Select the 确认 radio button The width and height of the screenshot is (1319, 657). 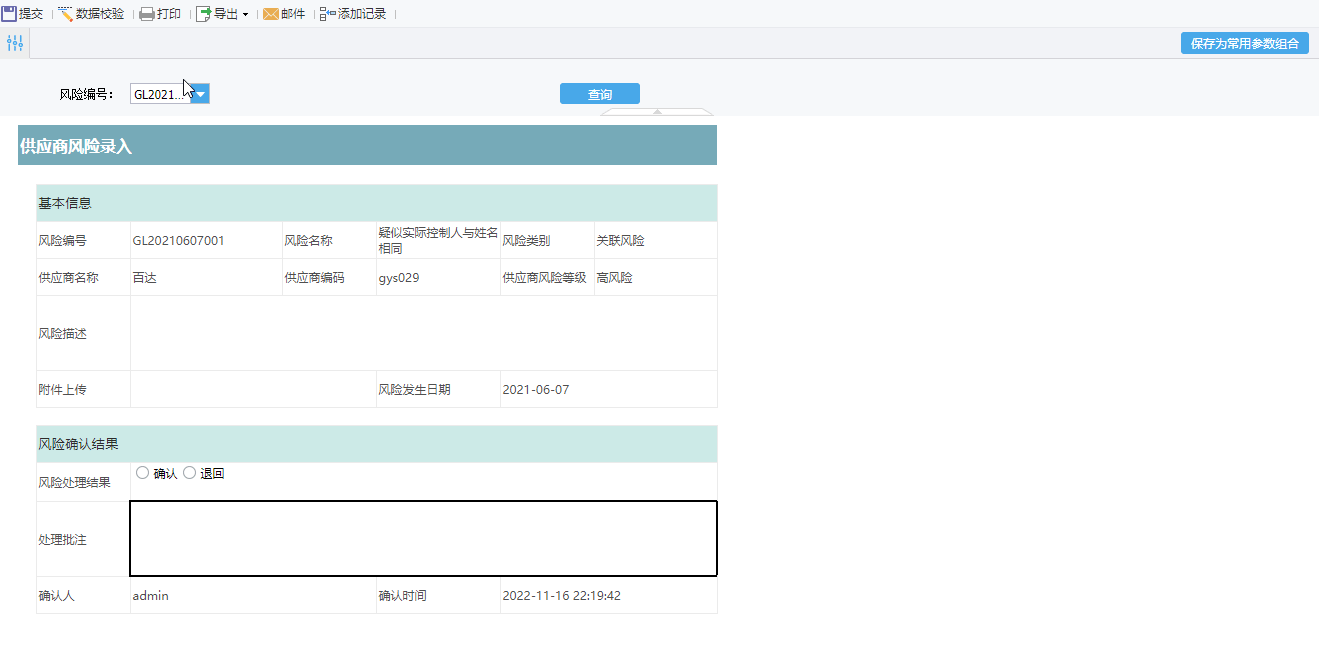142,473
